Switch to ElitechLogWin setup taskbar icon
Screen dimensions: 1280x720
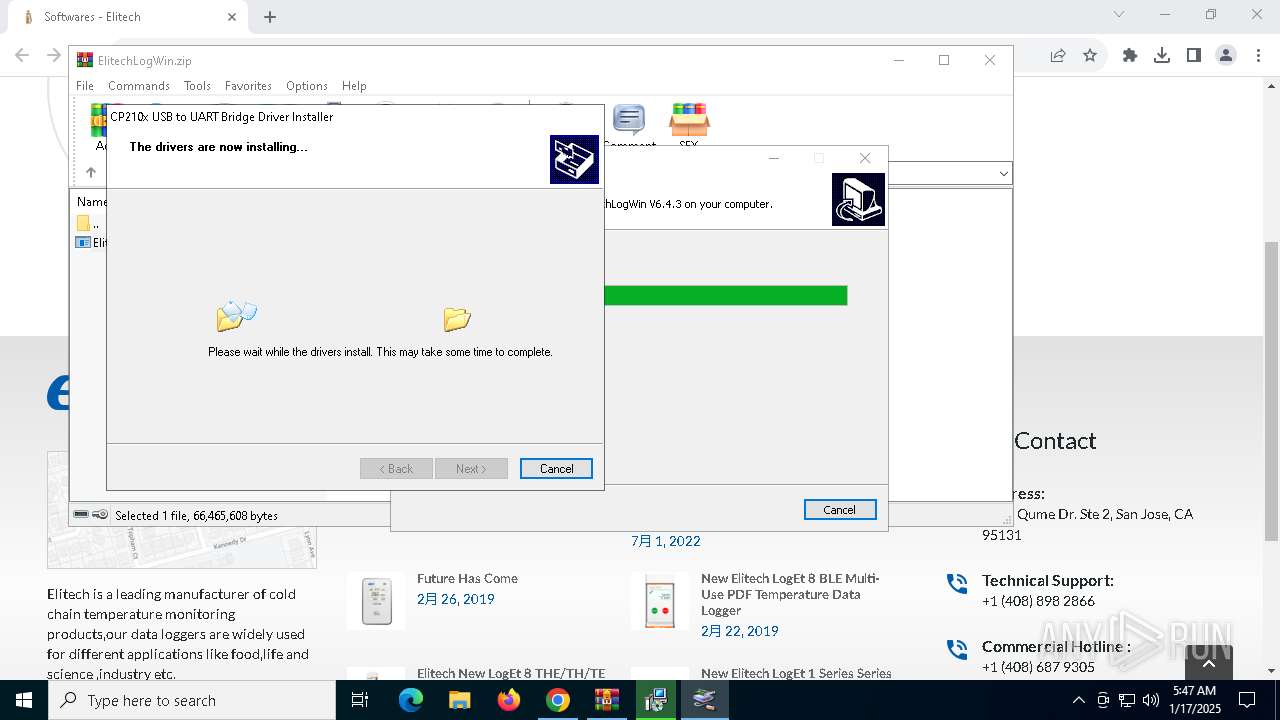click(x=655, y=700)
